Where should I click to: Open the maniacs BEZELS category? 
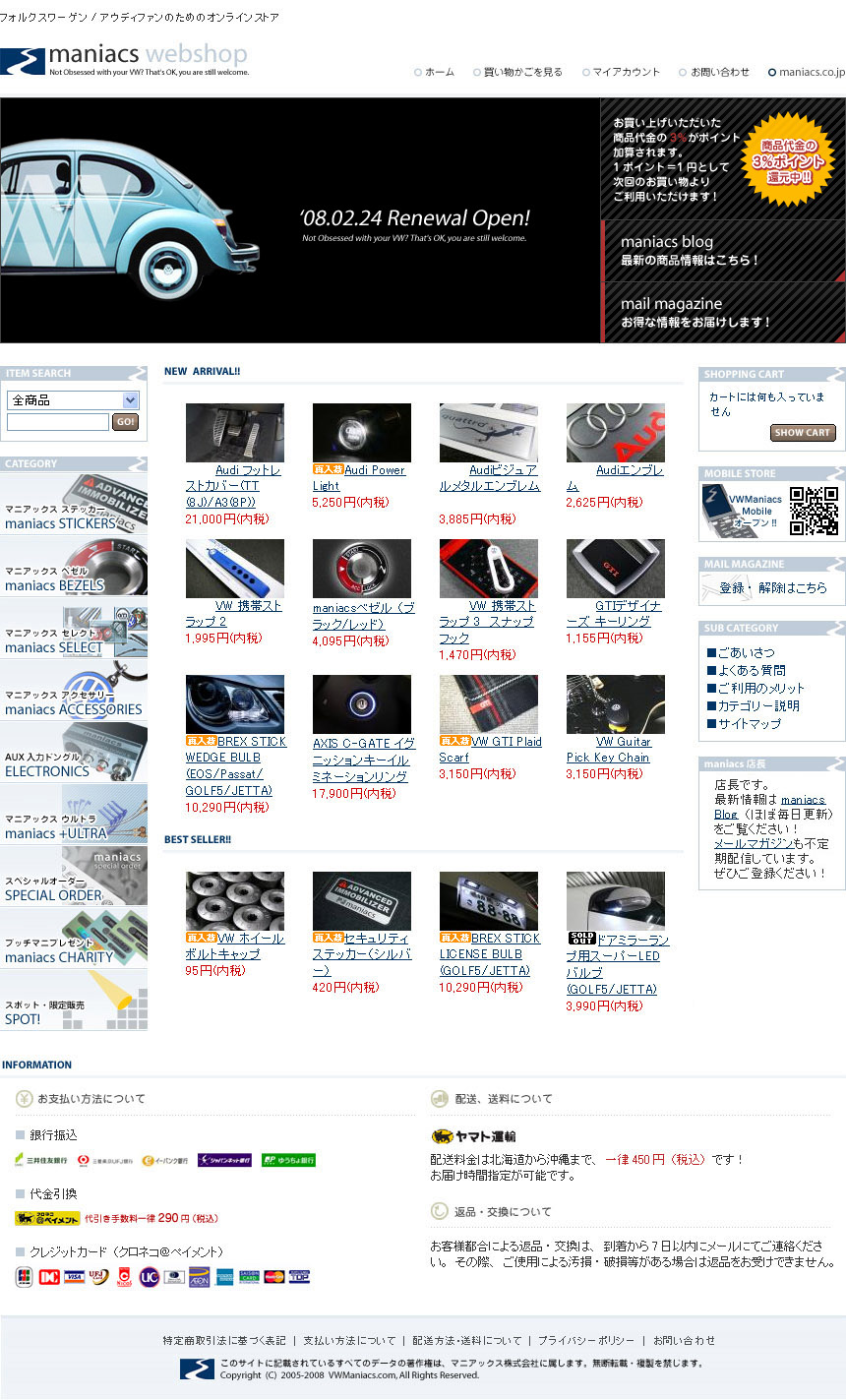tap(74, 566)
